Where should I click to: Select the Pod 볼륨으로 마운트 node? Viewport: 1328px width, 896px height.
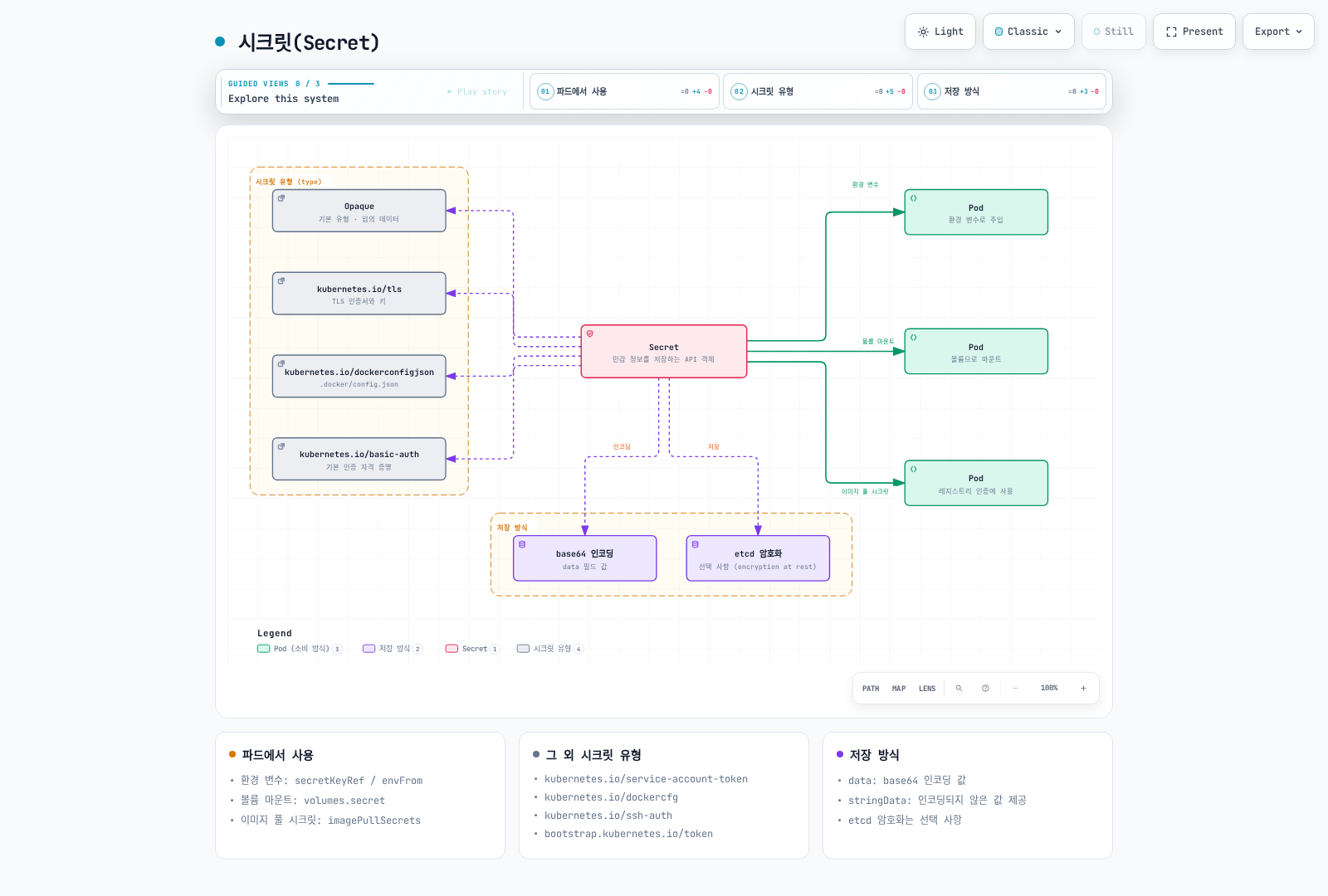click(x=976, y=352)
